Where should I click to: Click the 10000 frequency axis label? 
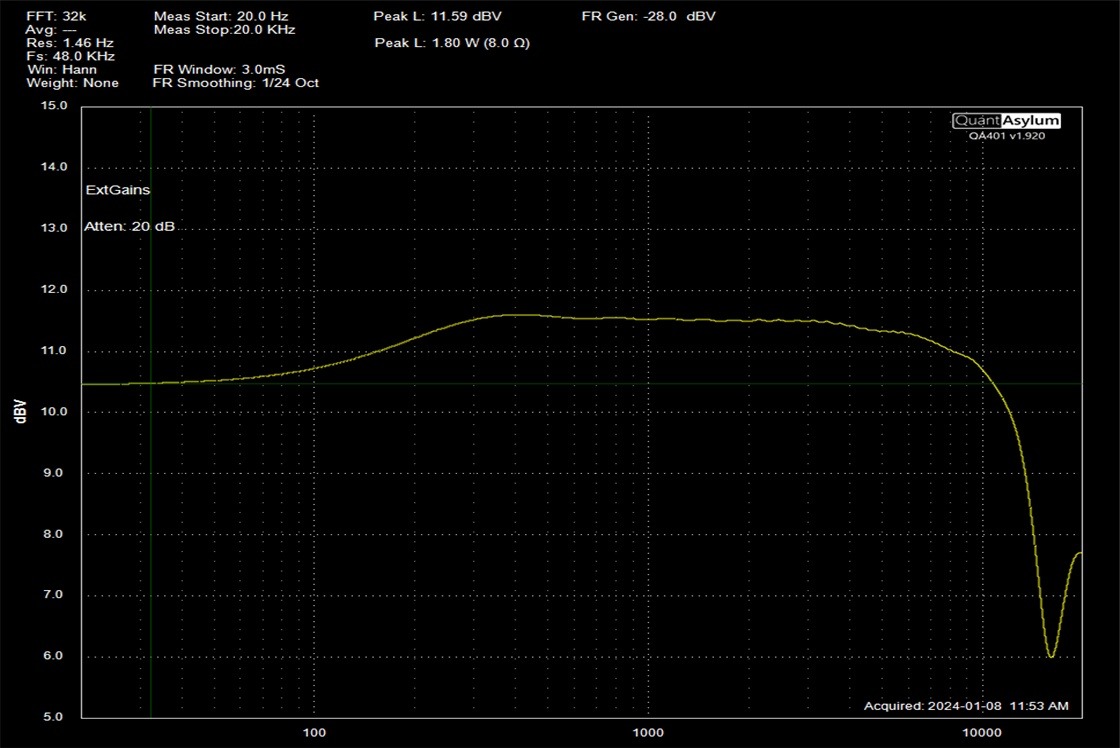coord(982,732)
